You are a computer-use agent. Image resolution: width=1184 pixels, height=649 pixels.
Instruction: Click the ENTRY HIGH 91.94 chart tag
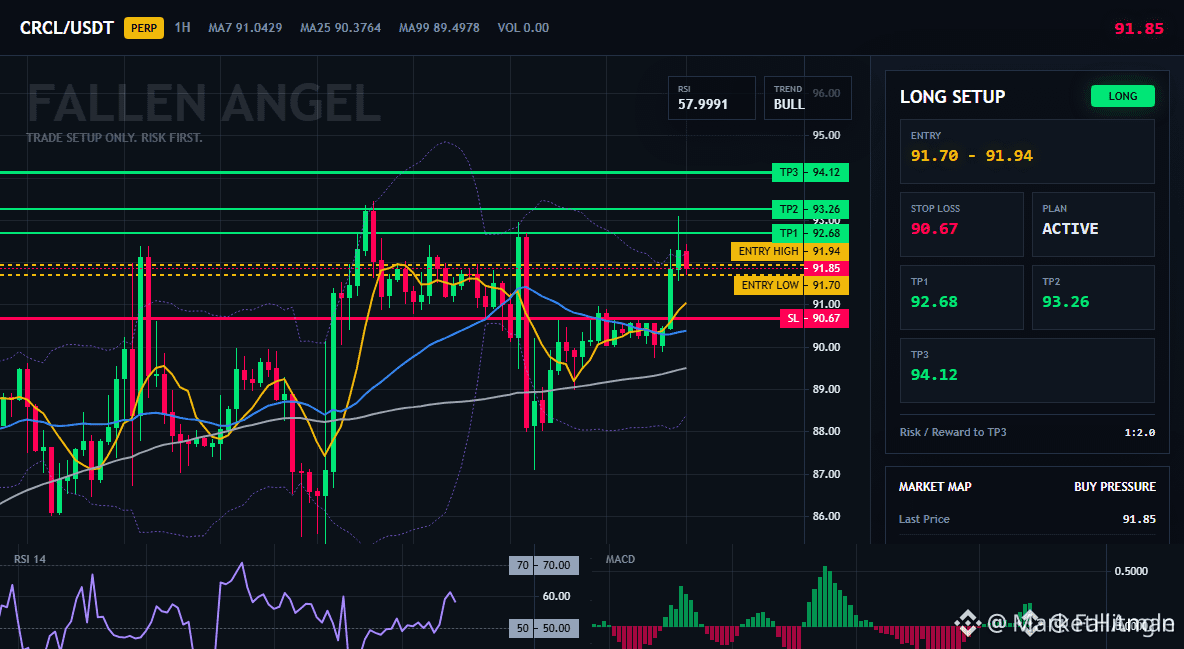tap(790, 251)
